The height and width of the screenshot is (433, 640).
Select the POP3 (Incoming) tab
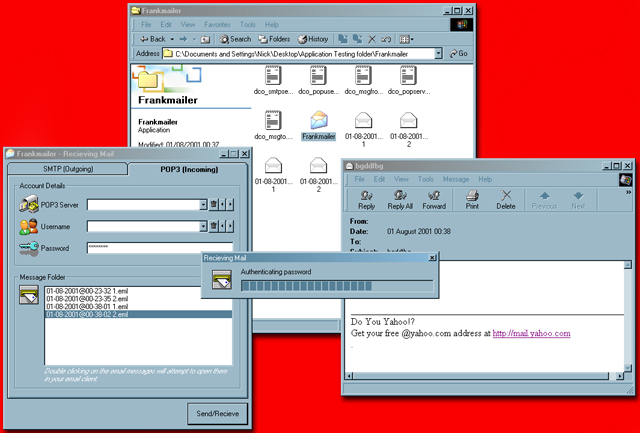pyautogui.click(x=189, y=169)
